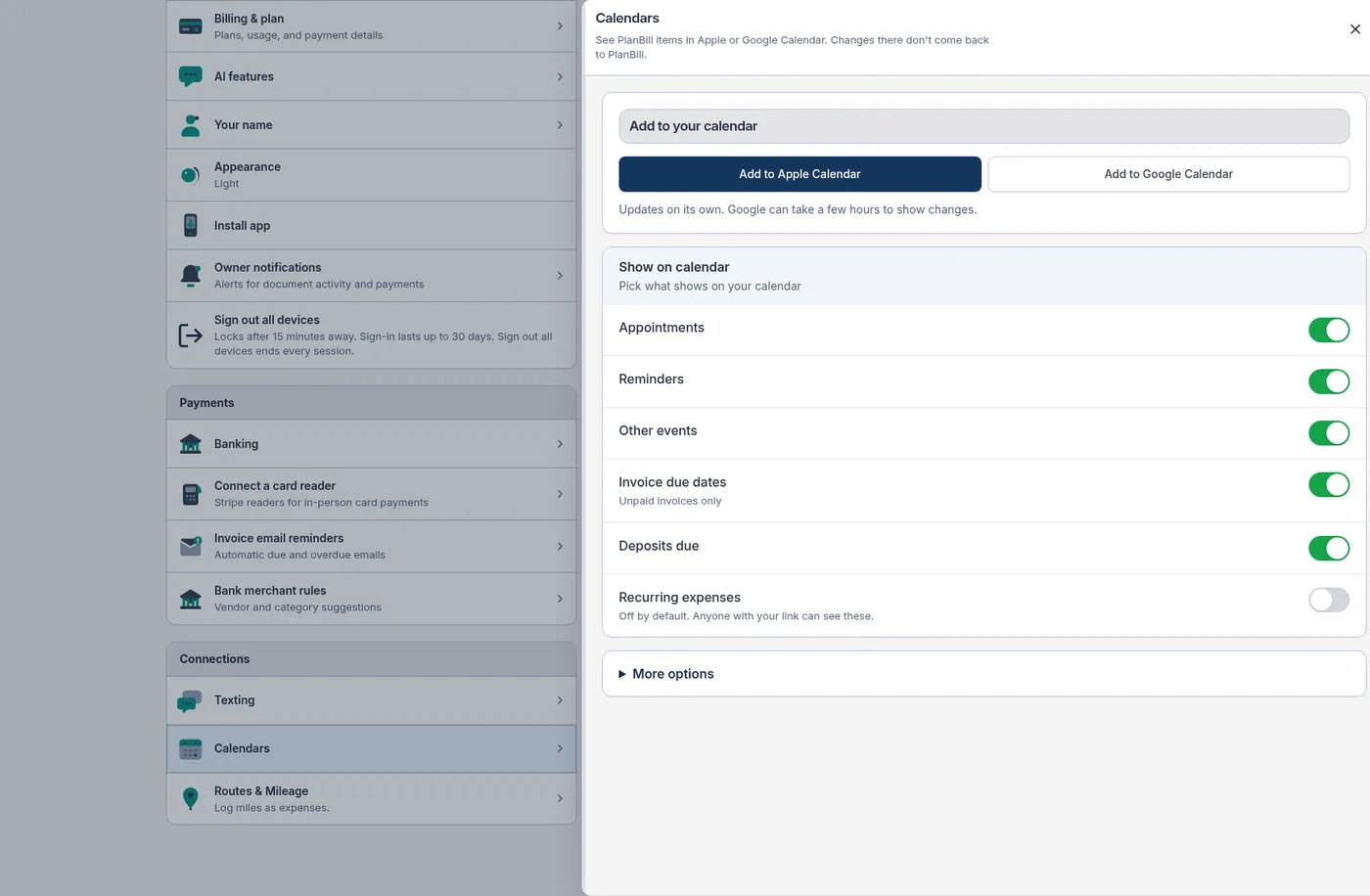Screen dimensions: 1370x896
Task: Click the Bank merchant rules icon
Action: pyautogui.click(x=191, y=599)
